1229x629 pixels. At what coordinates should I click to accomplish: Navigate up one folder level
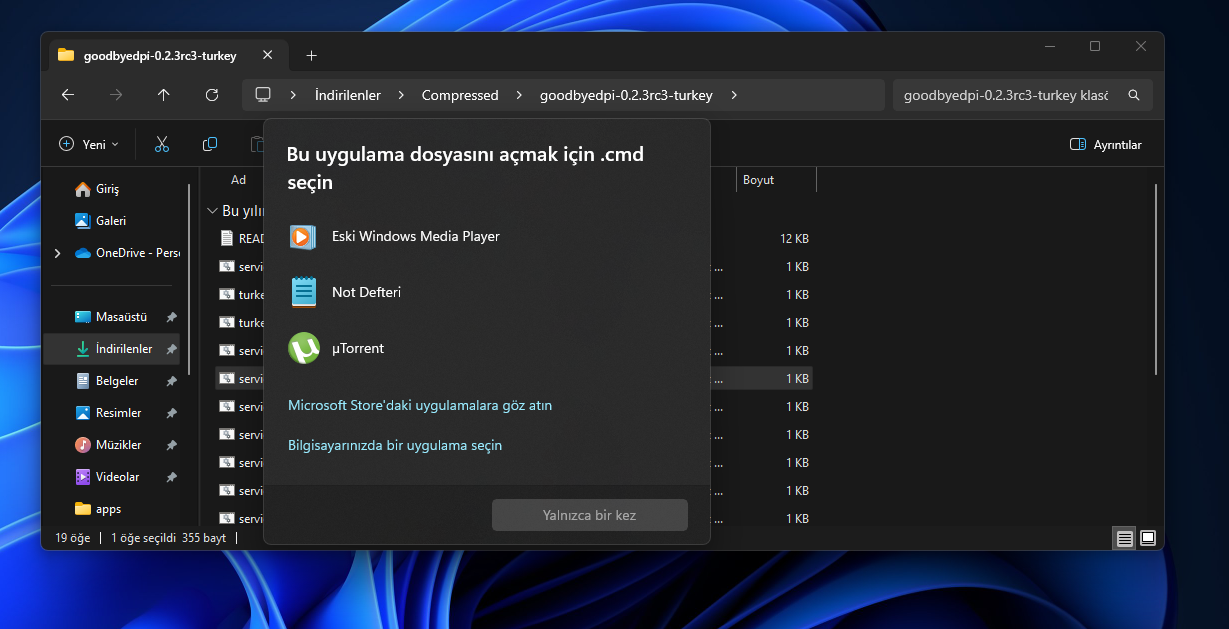(164, 95)
